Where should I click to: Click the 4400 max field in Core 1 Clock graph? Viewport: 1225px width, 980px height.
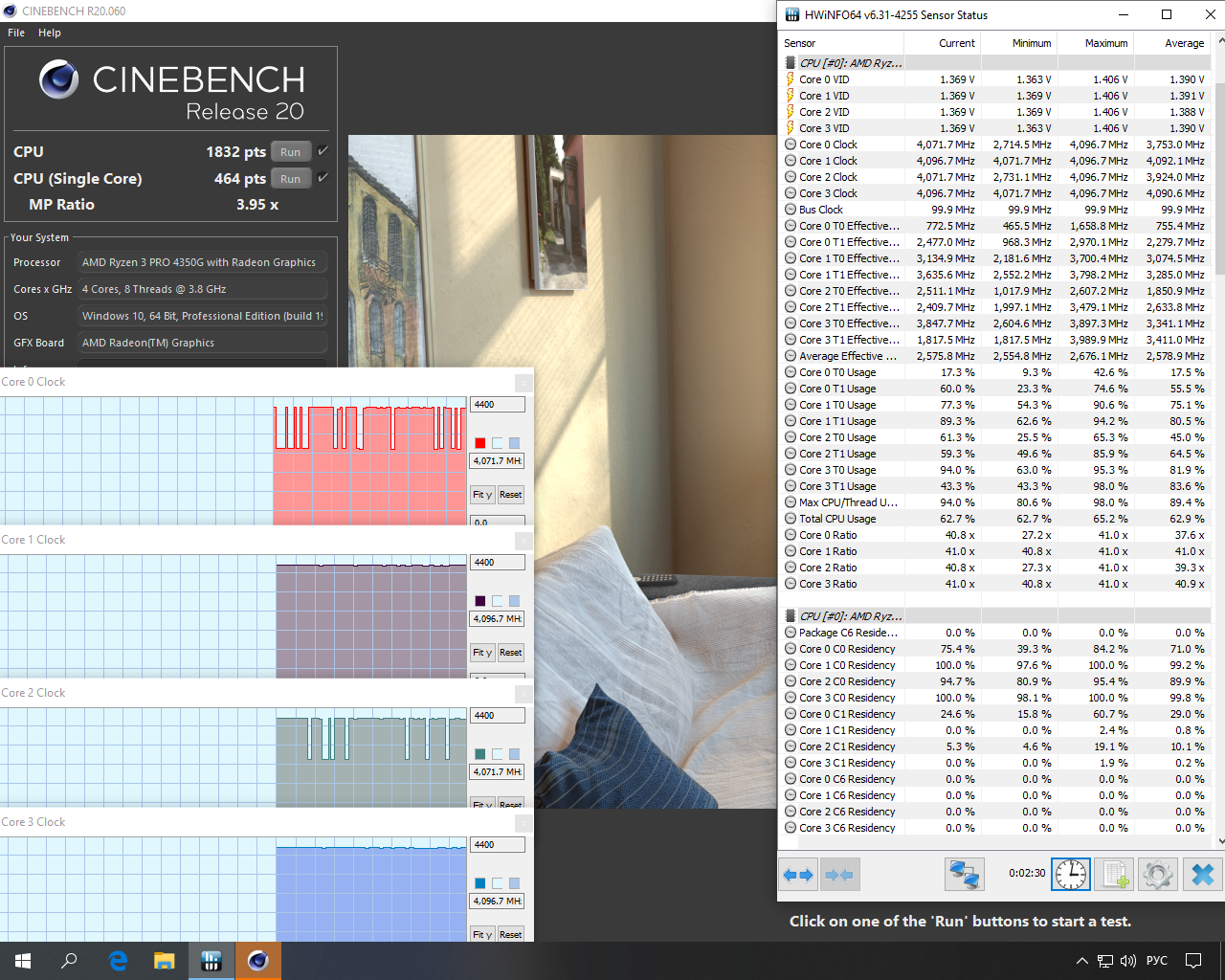coord(498,563)
